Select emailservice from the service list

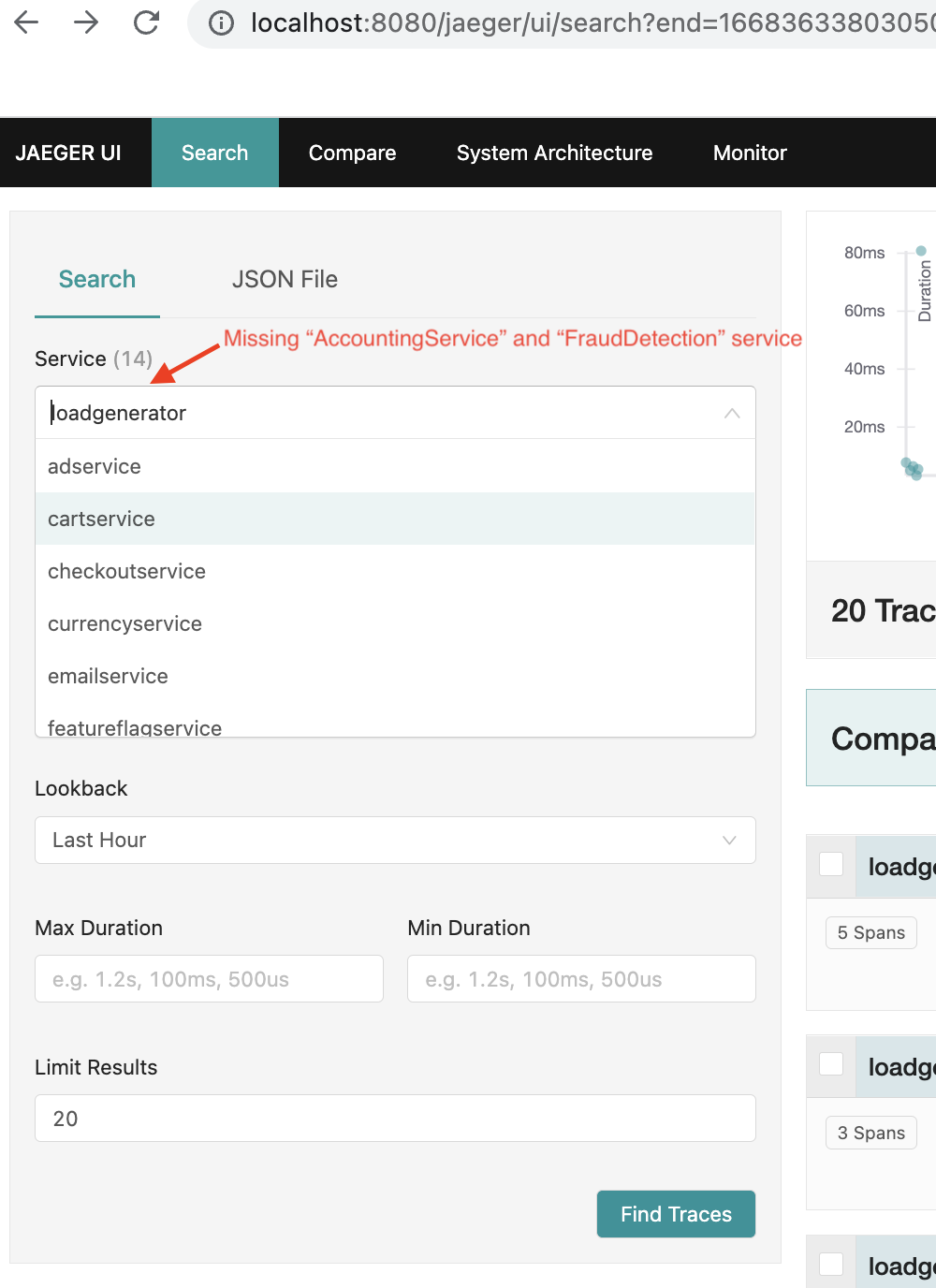(108, 676)
